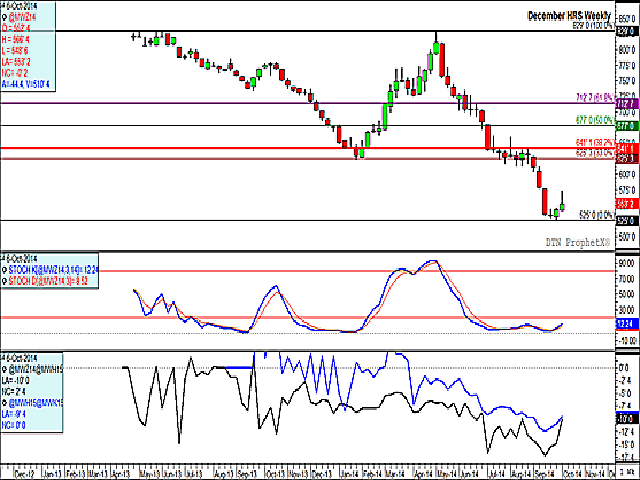
Task: Click the blue AI/IV line in price legend
Action: [25, 84]
